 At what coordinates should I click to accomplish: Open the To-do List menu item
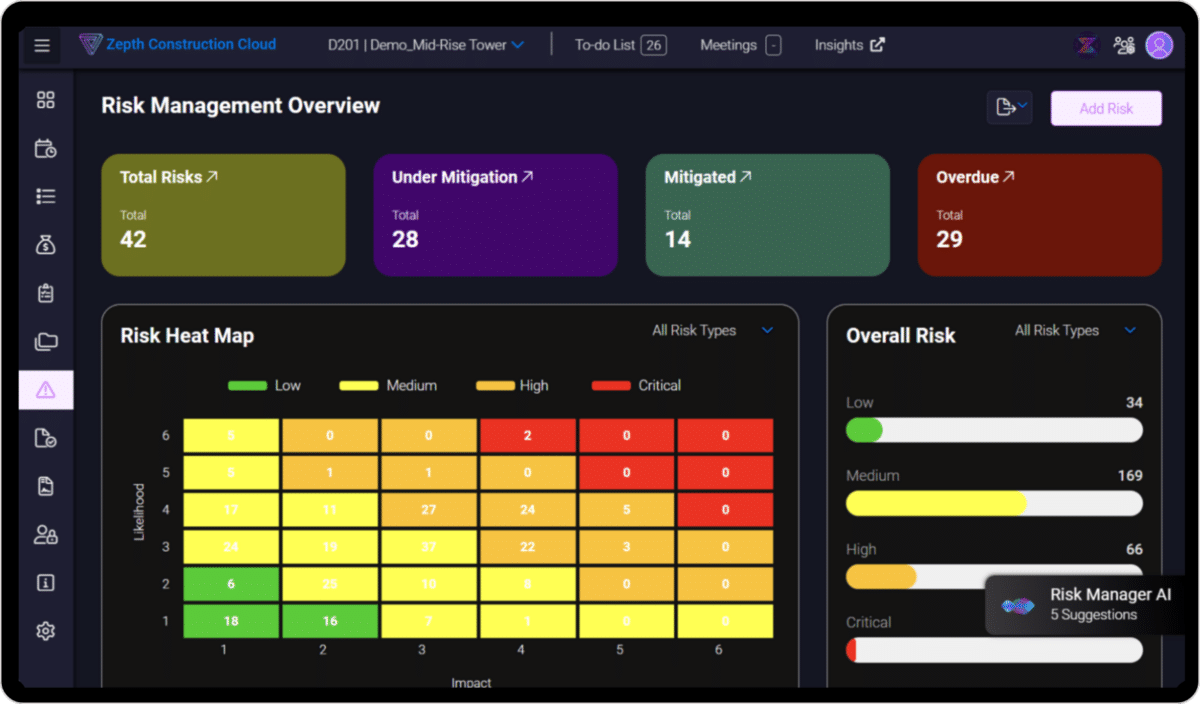pyautogui.click(x=620, y=45)
